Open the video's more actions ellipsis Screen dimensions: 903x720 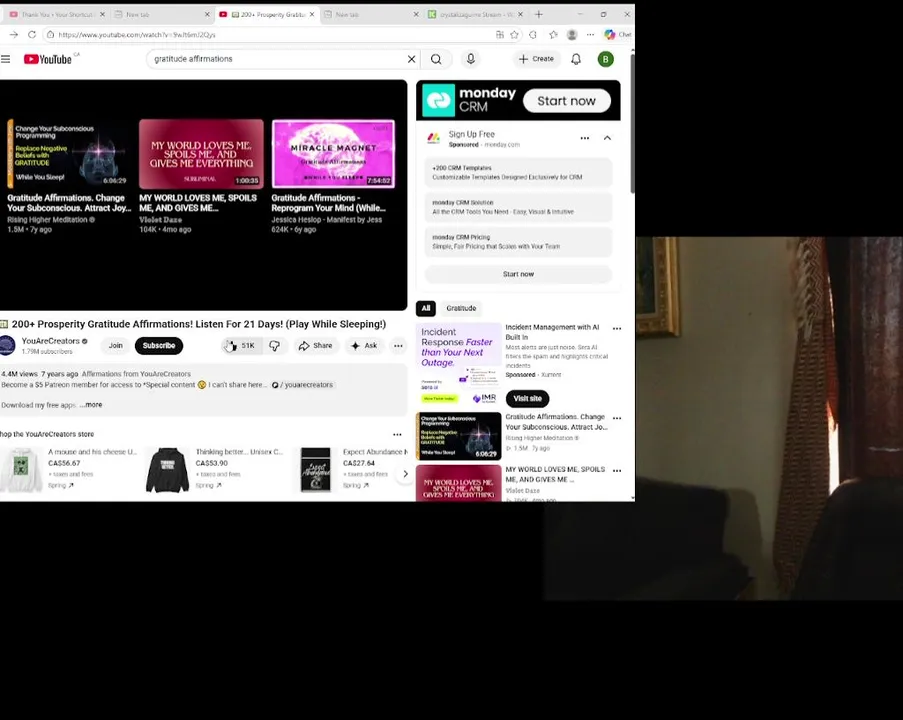coord(398,346)
